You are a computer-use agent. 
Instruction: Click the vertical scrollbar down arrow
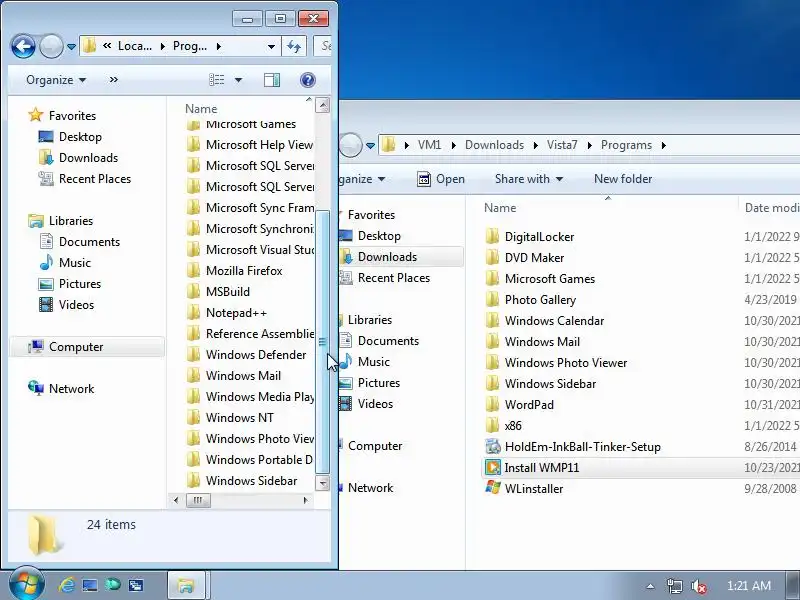click(322, 482)
